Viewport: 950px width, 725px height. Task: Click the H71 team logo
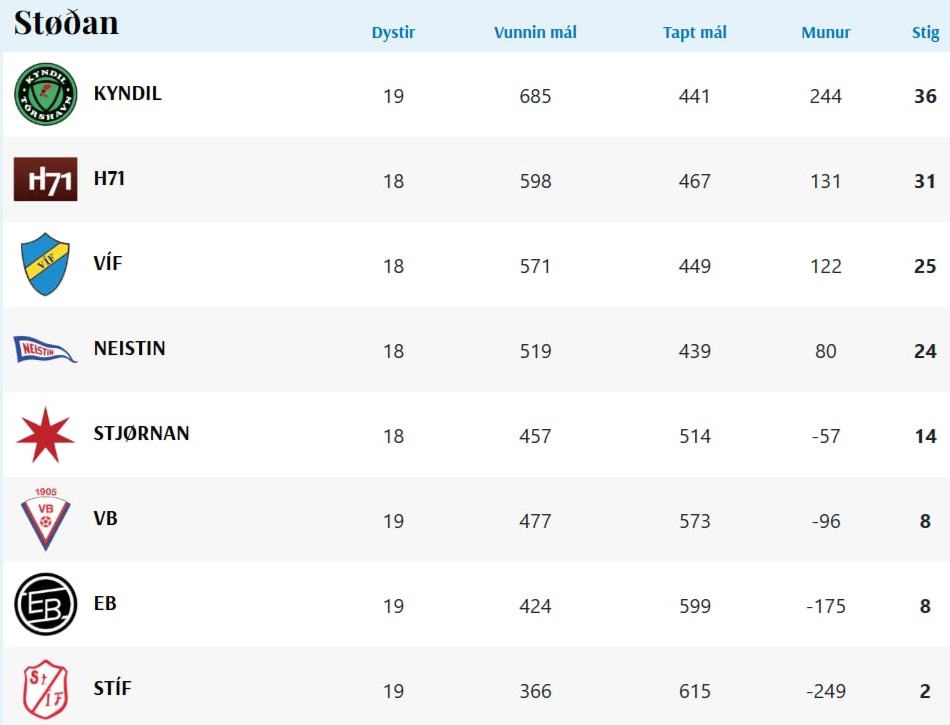tap(45, 180)
